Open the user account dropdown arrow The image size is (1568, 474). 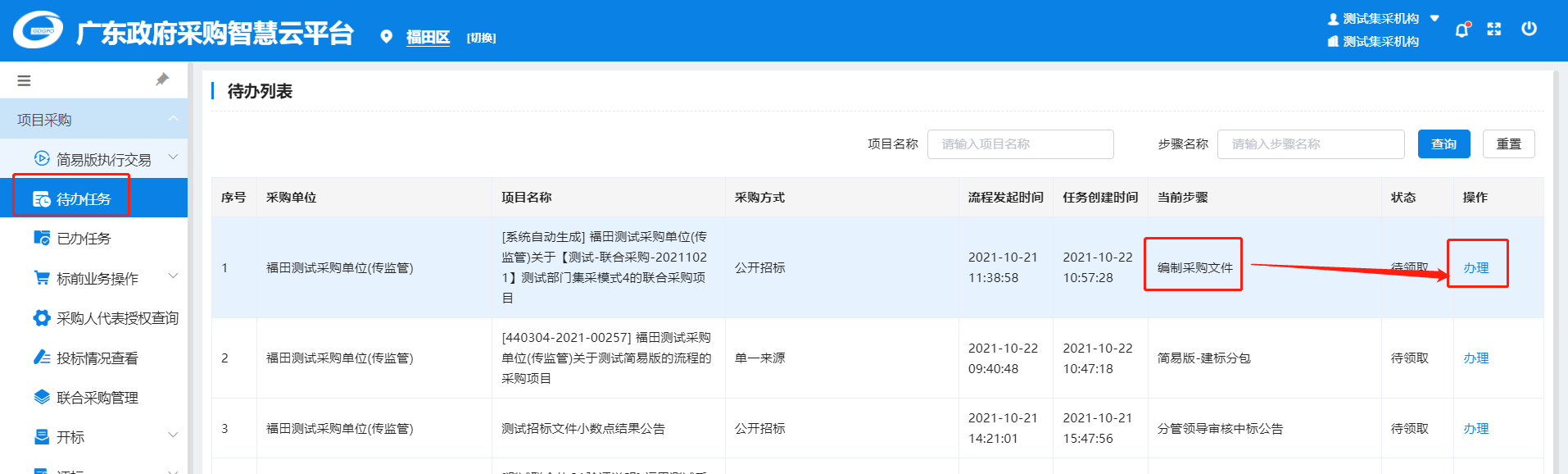(1434, 18)
